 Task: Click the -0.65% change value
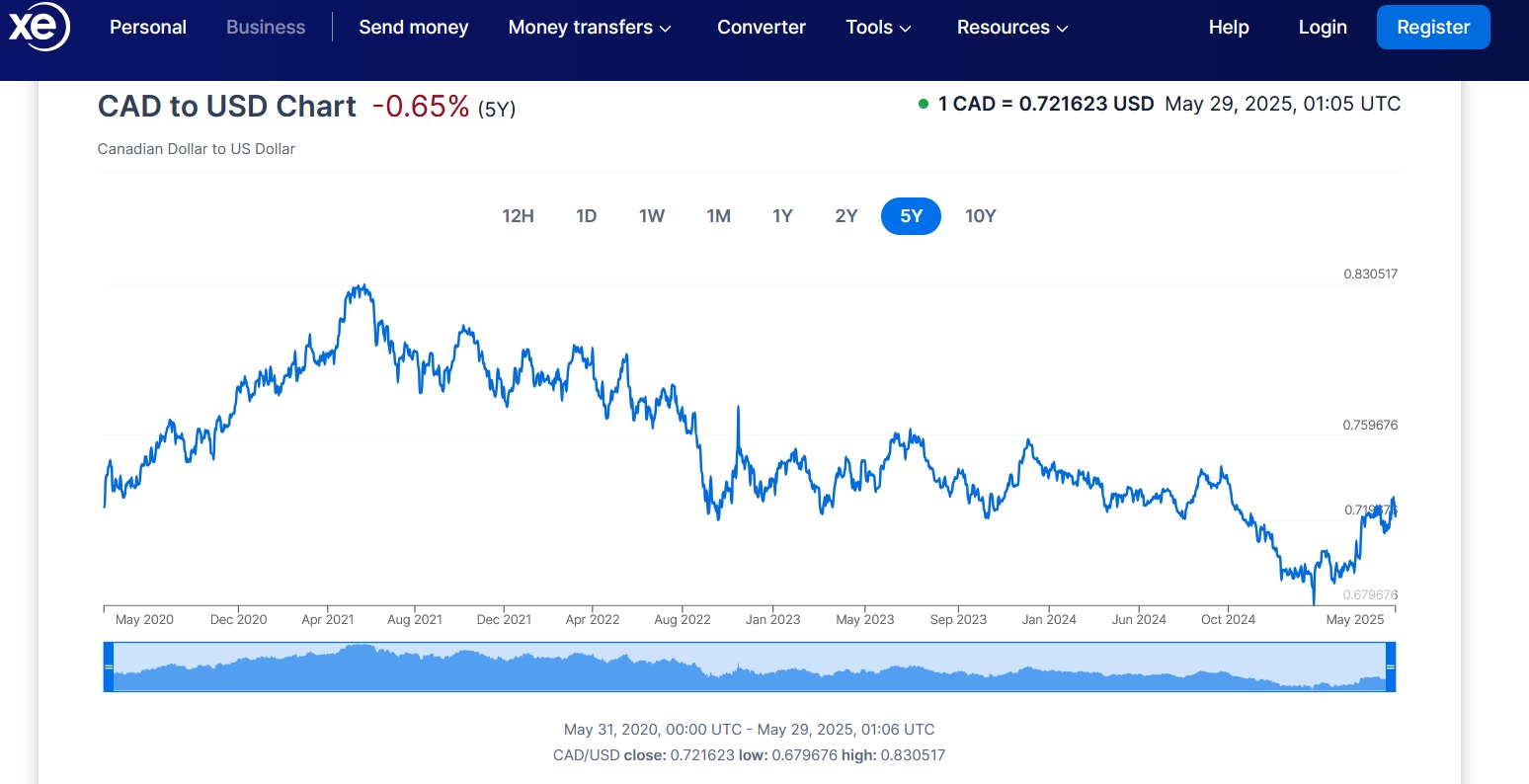pyautogui.click(x=421, y=107)
